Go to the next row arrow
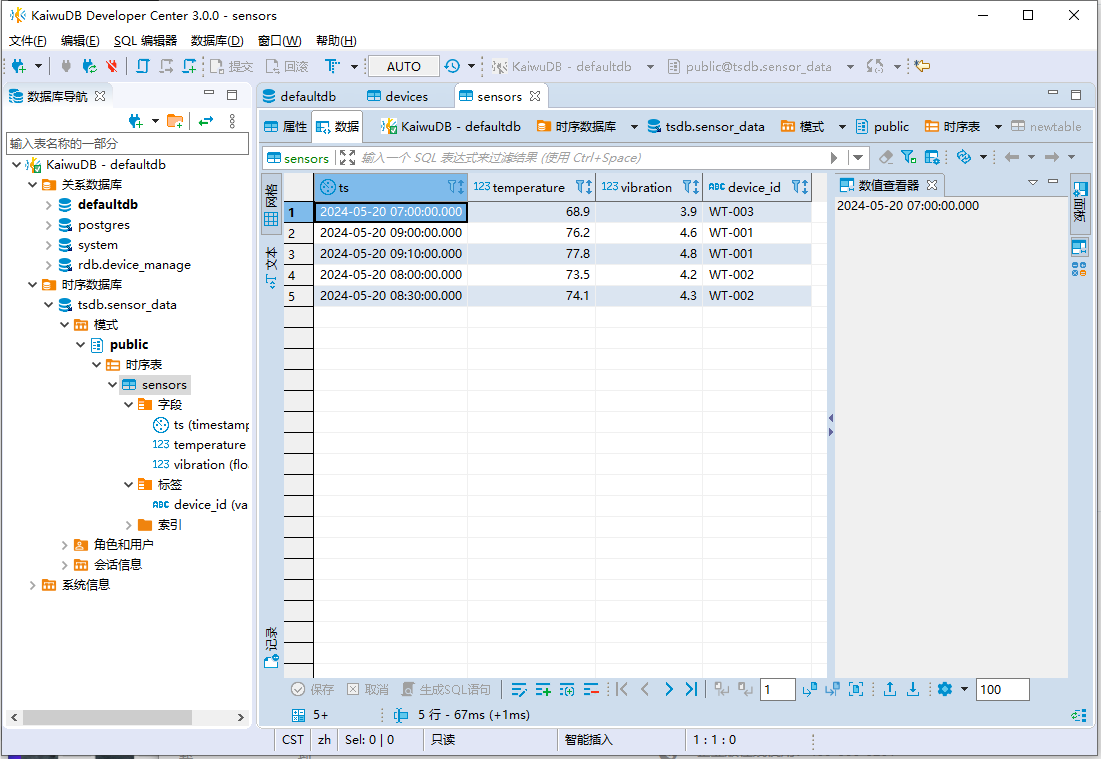 (x=668, y=689)
